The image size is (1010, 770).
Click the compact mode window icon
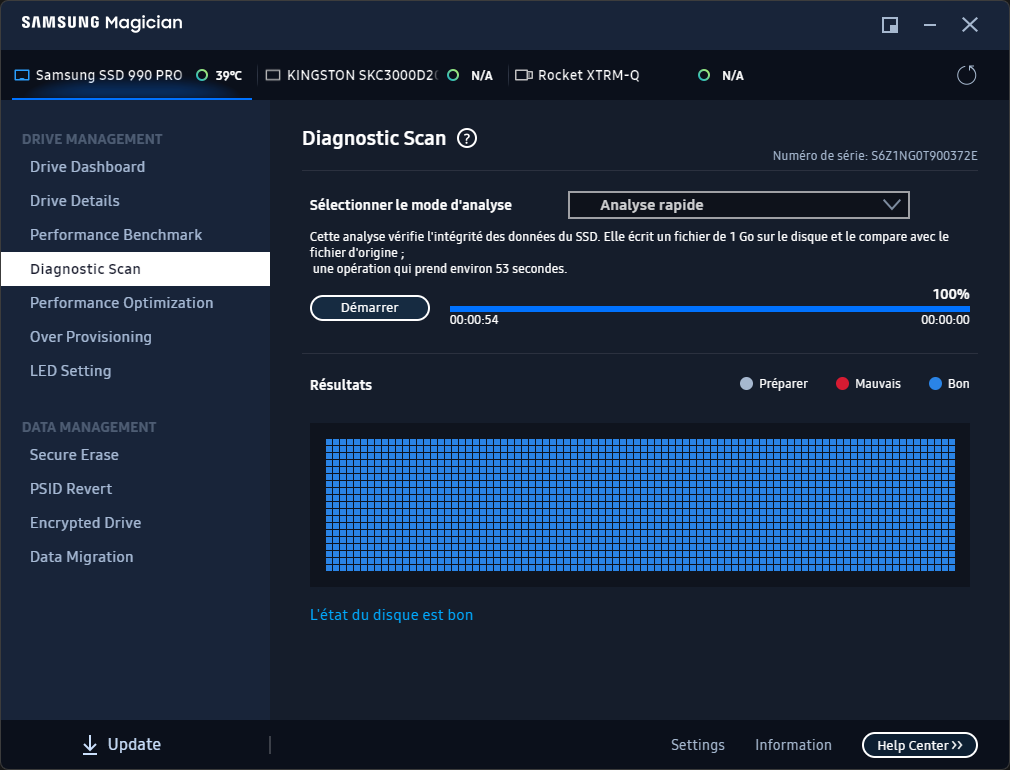point(890,25)
